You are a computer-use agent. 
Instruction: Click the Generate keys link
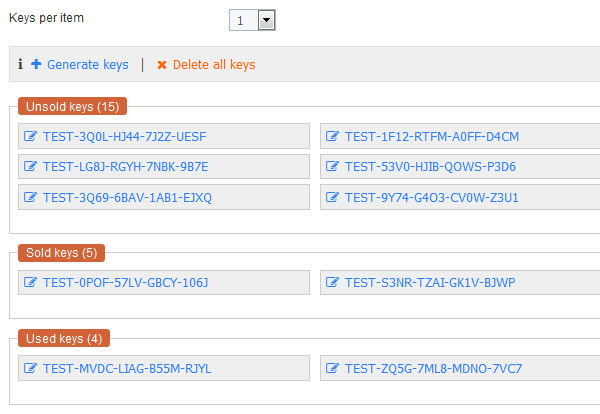pos(88,65)
